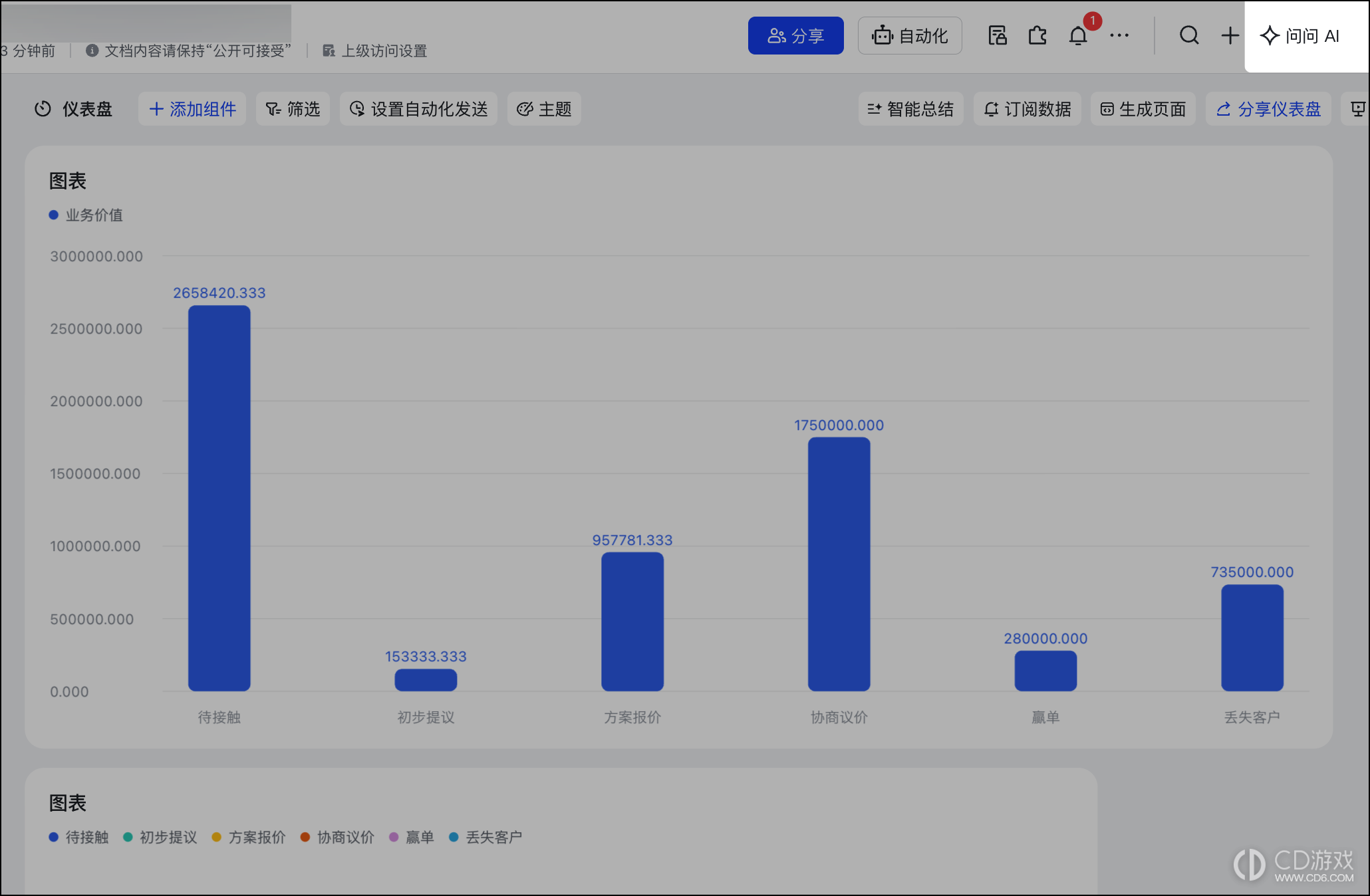This screenshot has width=1370, height=896.
Task: Toggle 丢失客户 legend in second chart
Action: point(485,838)
